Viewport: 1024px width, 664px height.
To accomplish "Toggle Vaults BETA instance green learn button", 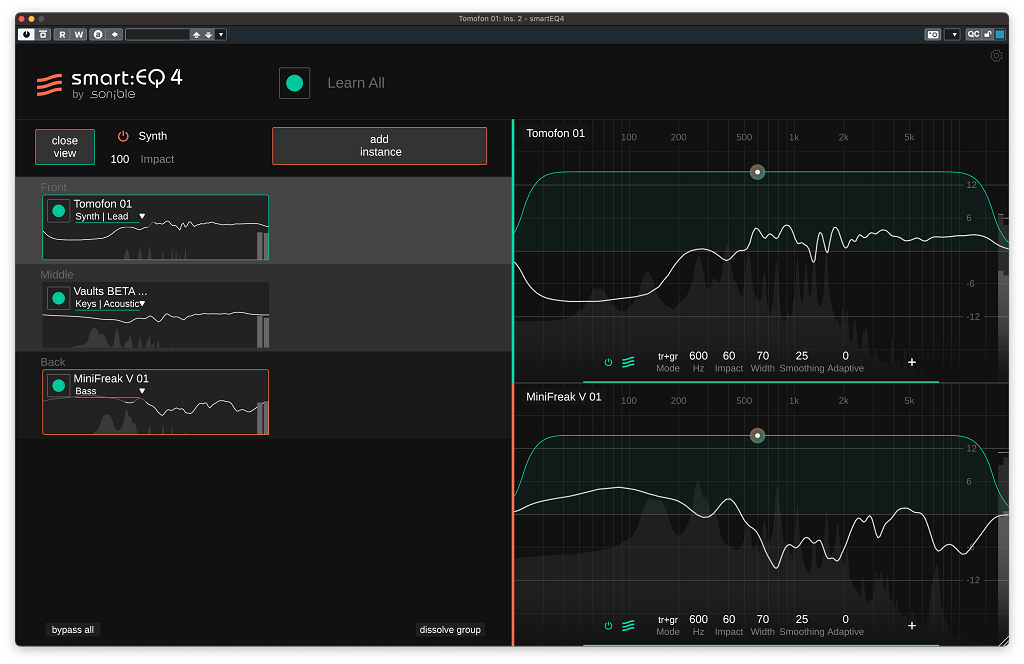I will point(58,298).
